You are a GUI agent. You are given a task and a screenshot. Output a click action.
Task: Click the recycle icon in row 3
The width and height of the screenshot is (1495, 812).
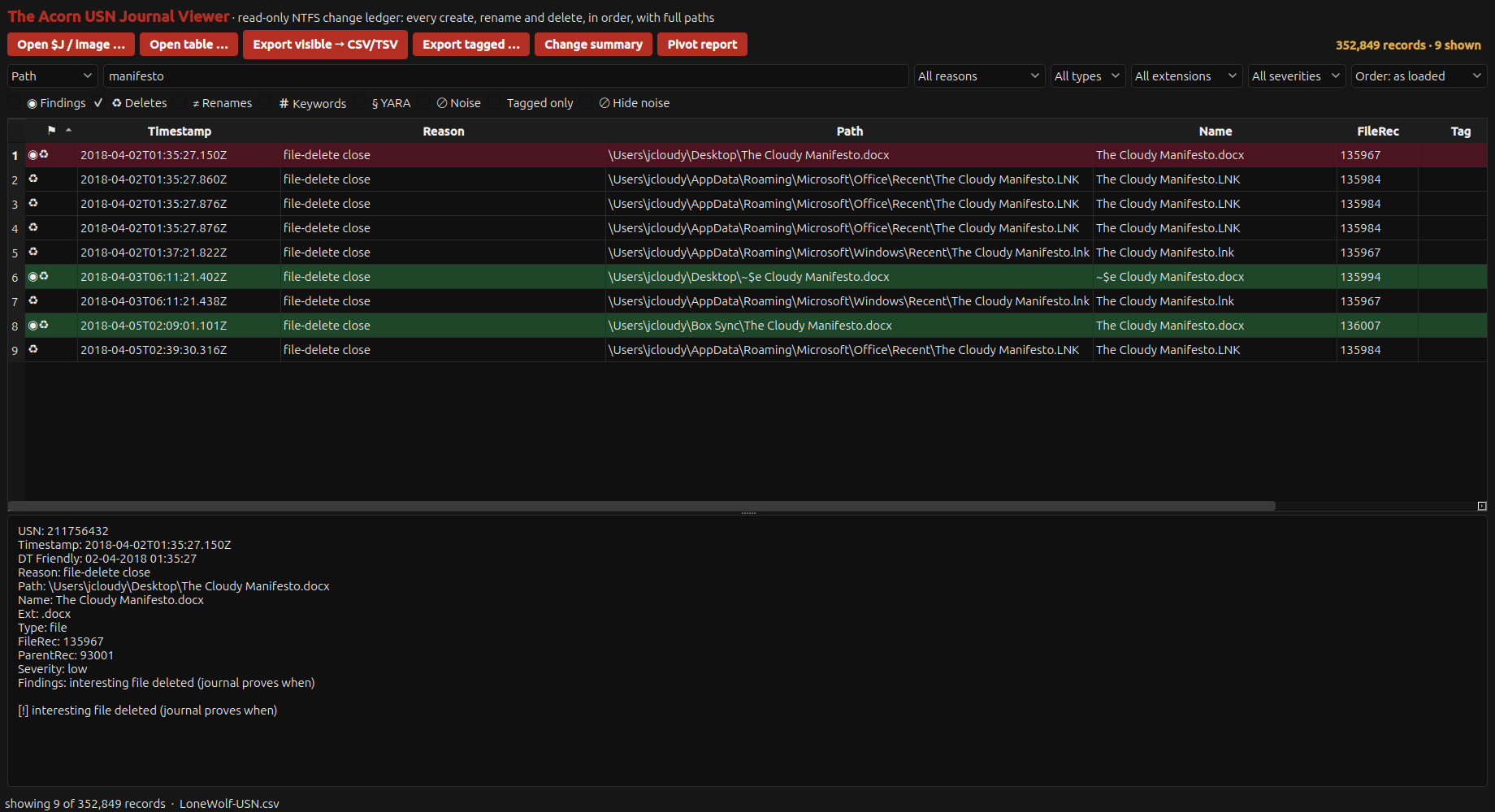pos(33,203)
